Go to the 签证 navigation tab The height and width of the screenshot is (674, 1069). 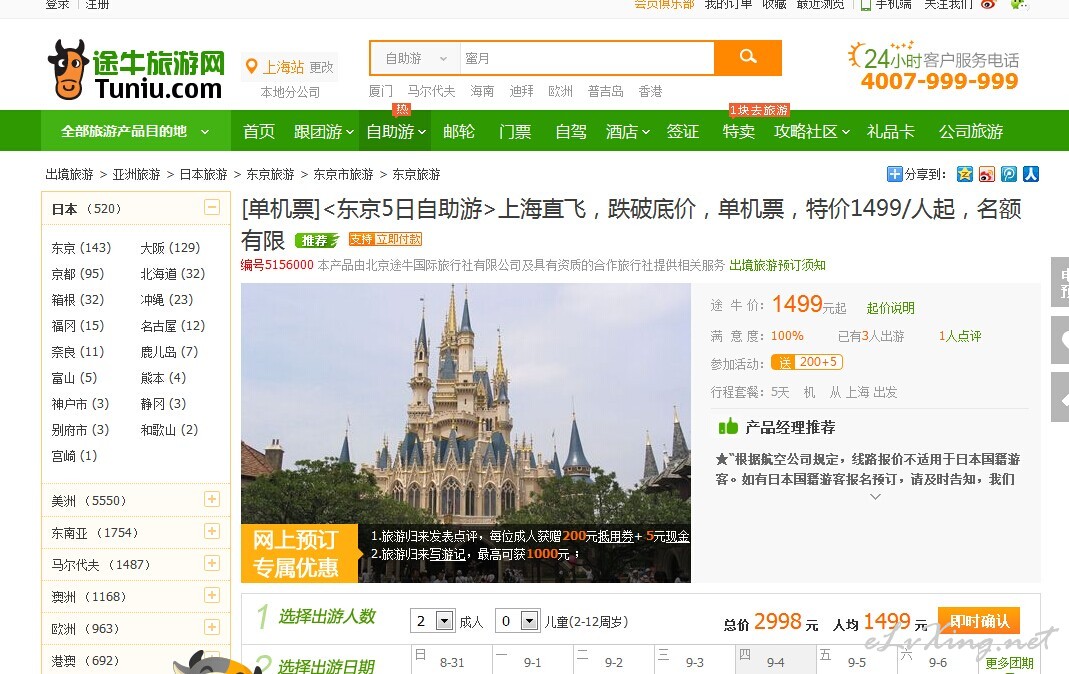[x=683, y=132]
